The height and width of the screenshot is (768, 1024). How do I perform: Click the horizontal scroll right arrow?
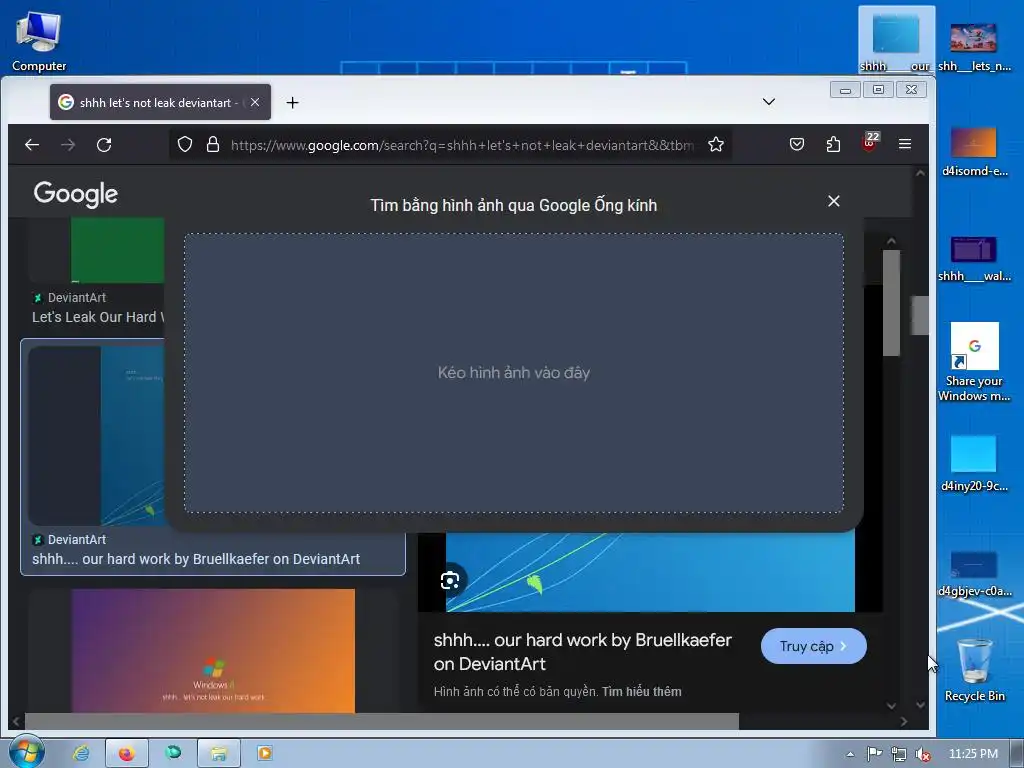(904, 722)
